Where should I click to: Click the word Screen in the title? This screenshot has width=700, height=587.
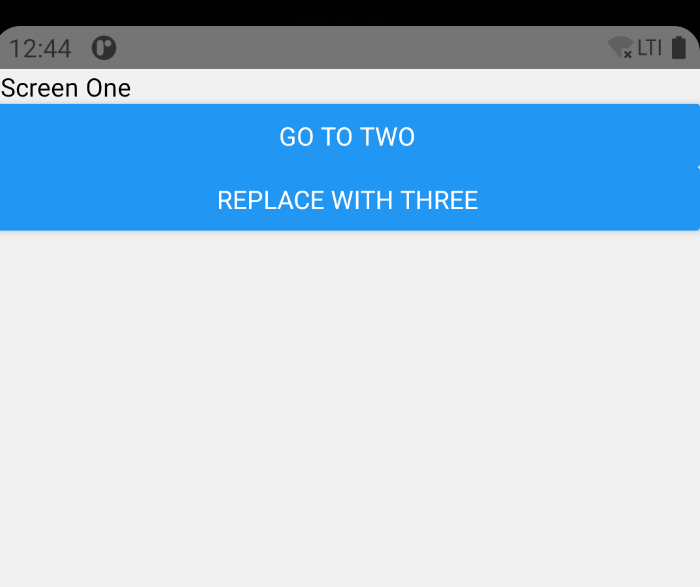click(40, 88)
